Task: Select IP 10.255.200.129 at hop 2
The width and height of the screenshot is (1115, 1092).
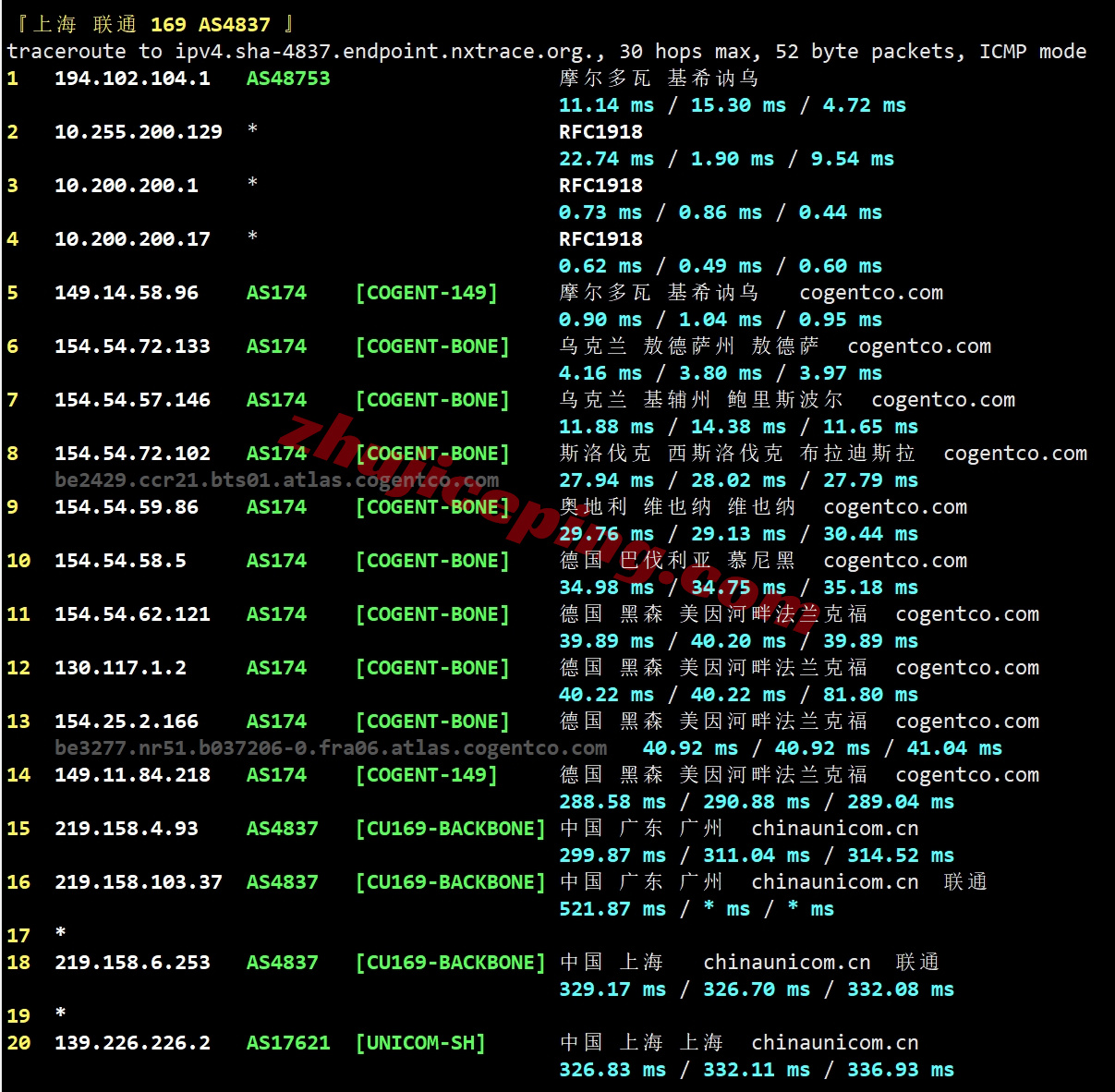Action: pos(139,132)
